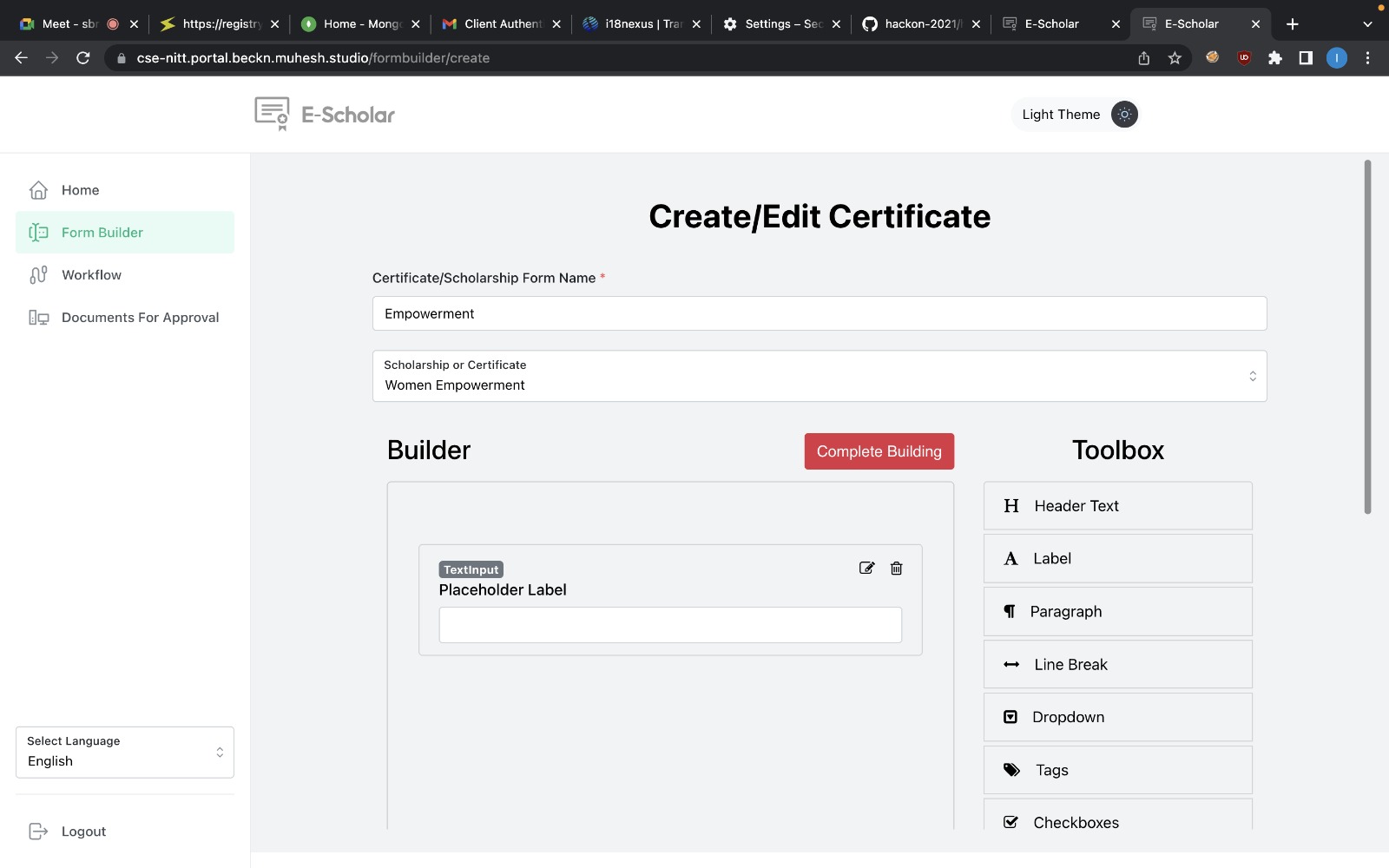Reload the browser page
Screen dimensions: 1389x868
(x=83, y=58)
